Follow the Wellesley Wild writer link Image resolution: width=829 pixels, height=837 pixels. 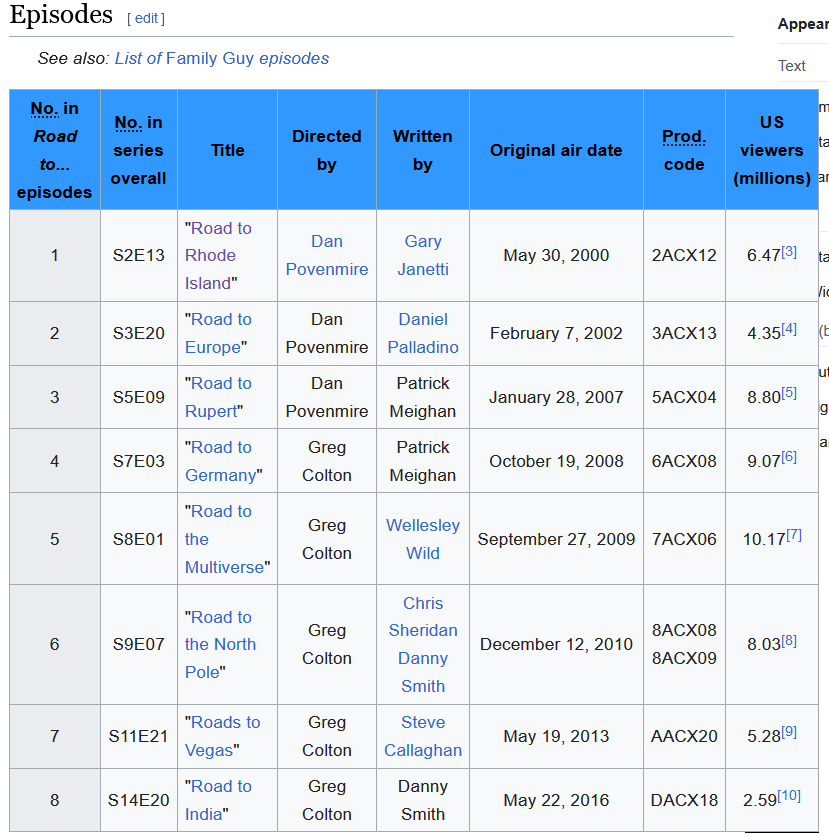(423, 539)
